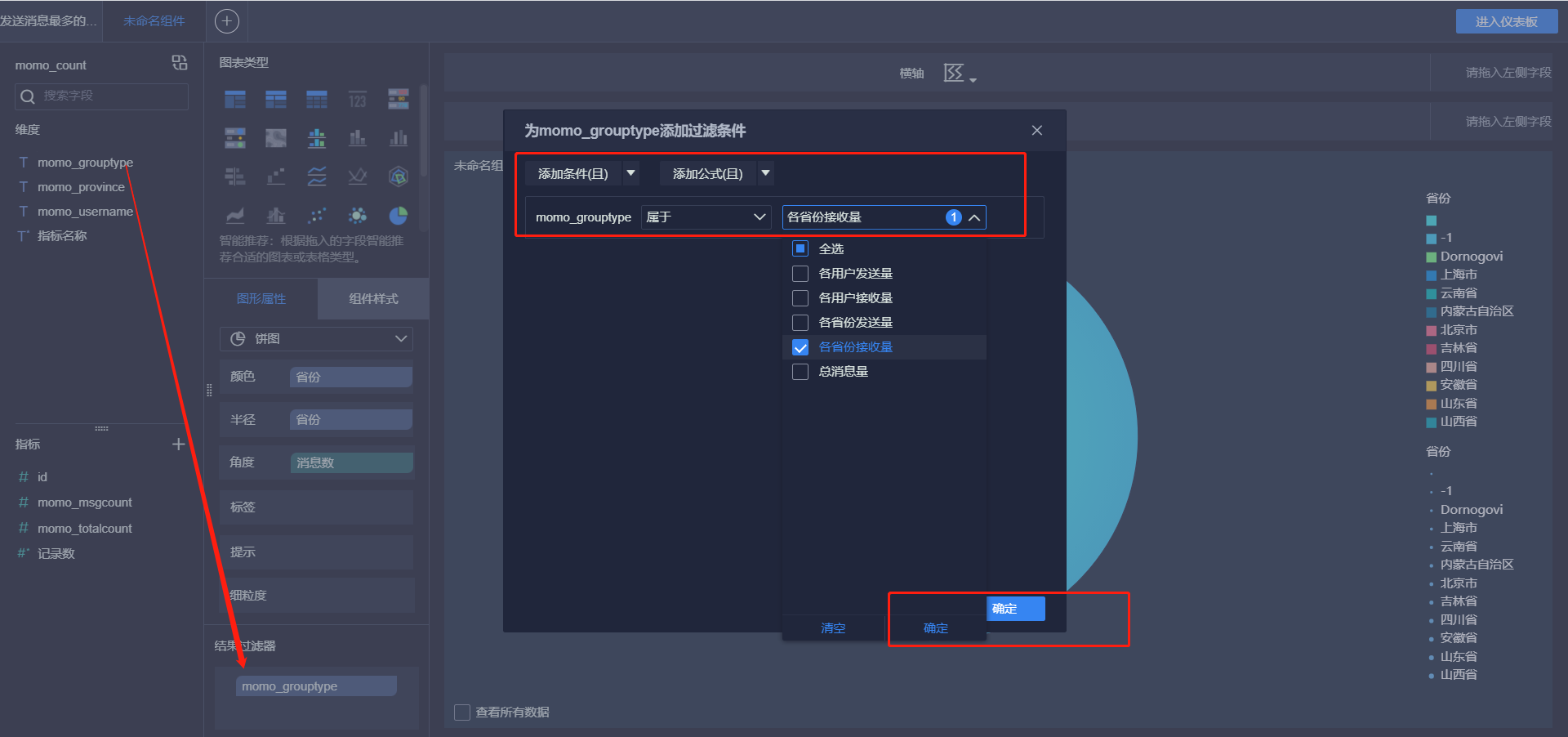Click the 搜索字段 search field
The image size is (1568, 737).
click(101, 96)
